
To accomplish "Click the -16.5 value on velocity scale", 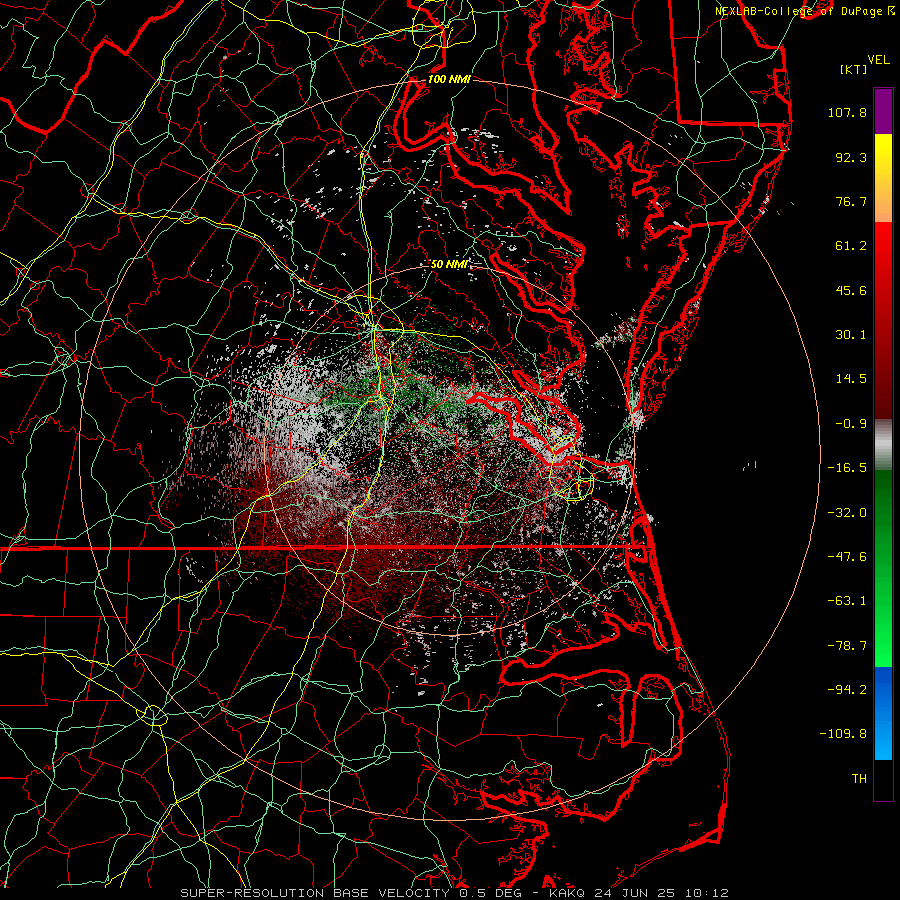I will click(847, 468).
